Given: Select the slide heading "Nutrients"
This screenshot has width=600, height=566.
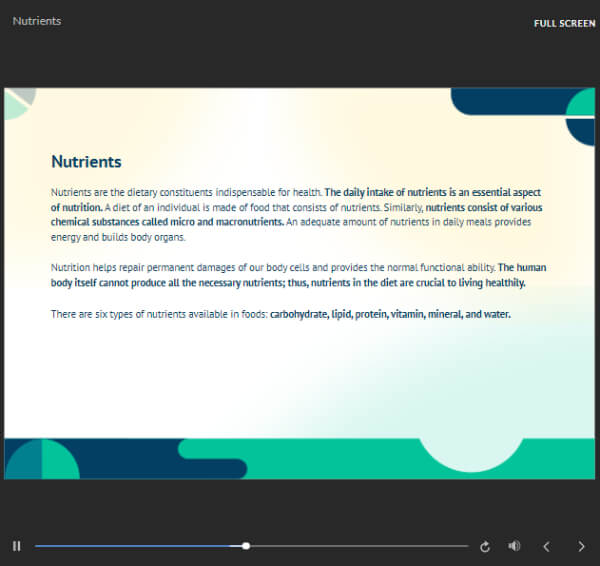Looking at the screenshot, I should pos(86,161).
